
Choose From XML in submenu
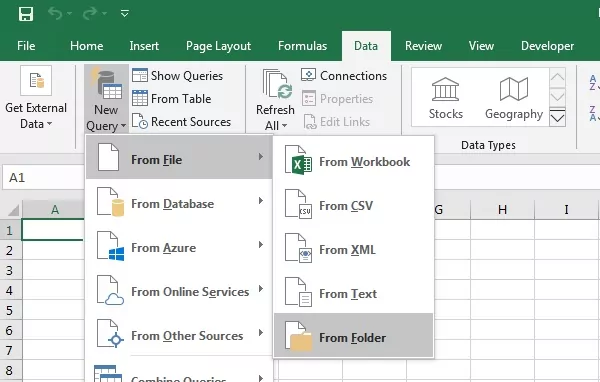[x=354, y=249]
